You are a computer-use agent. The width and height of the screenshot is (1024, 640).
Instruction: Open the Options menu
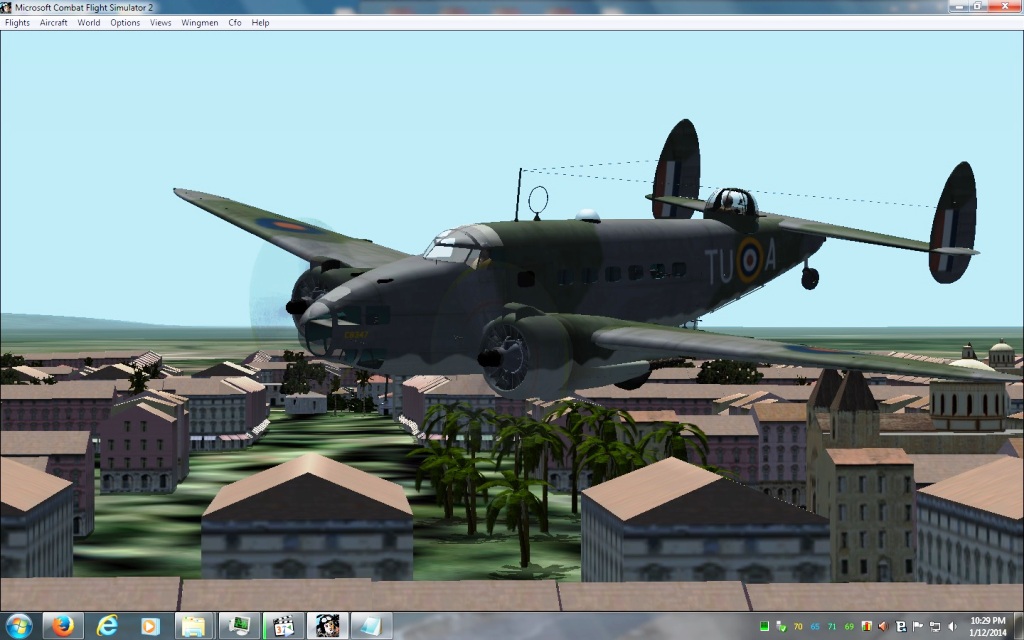point(125,22)
